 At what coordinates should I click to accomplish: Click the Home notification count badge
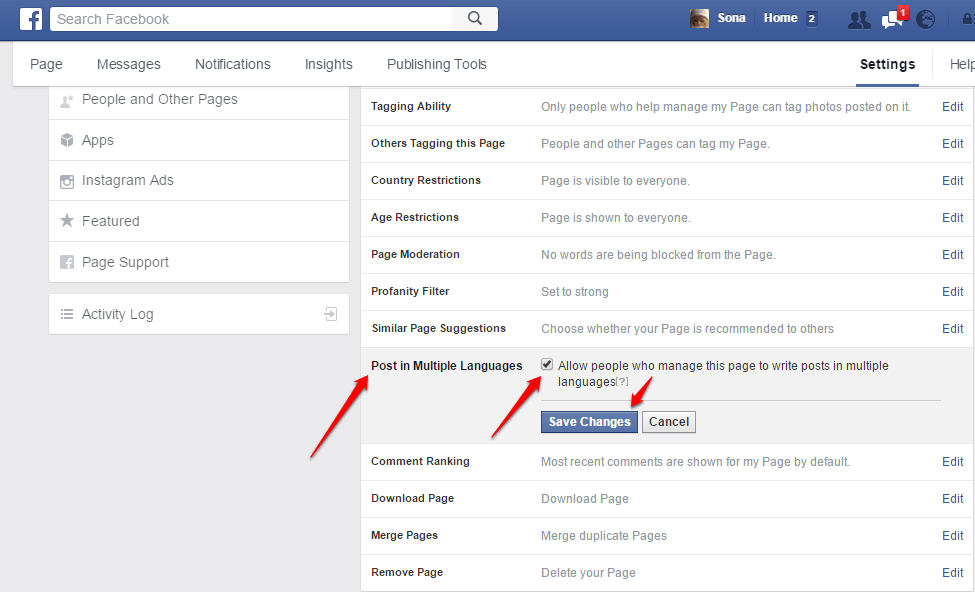pos(811,19)
